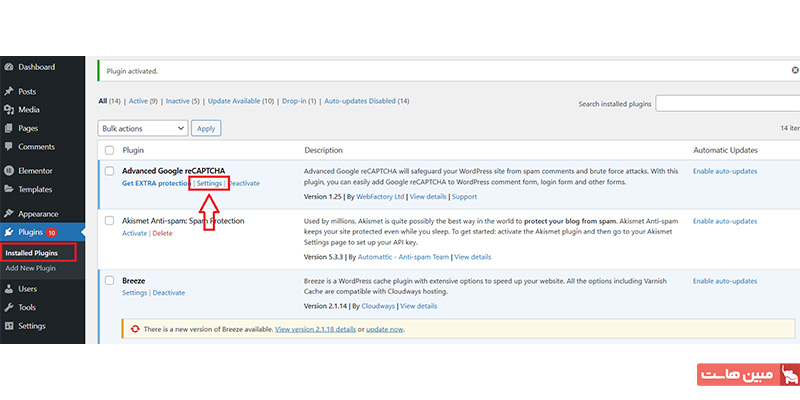Open the Bulk actions dropdown

tap(143, 129)
